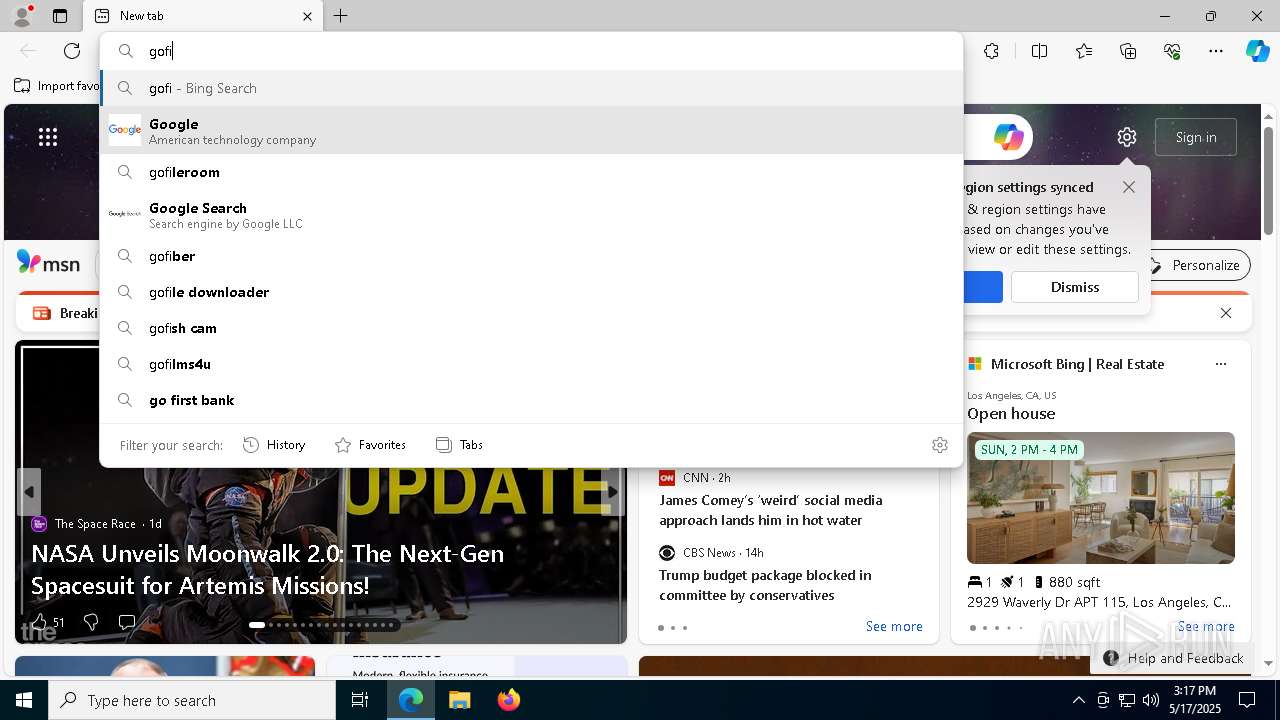Launch Firefox from taskbar
Image resolution: width=1280 pixels, height=720 pixels.
[508, 700]
